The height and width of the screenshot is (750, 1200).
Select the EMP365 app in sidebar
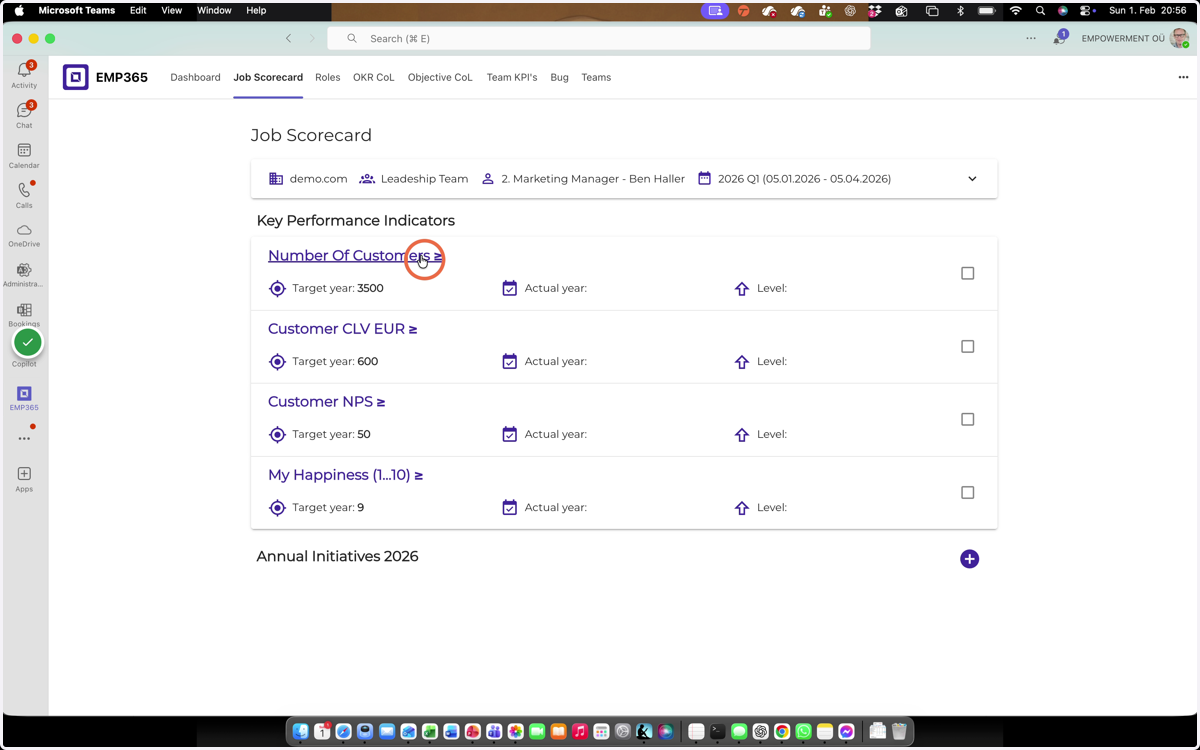point(24,399)
